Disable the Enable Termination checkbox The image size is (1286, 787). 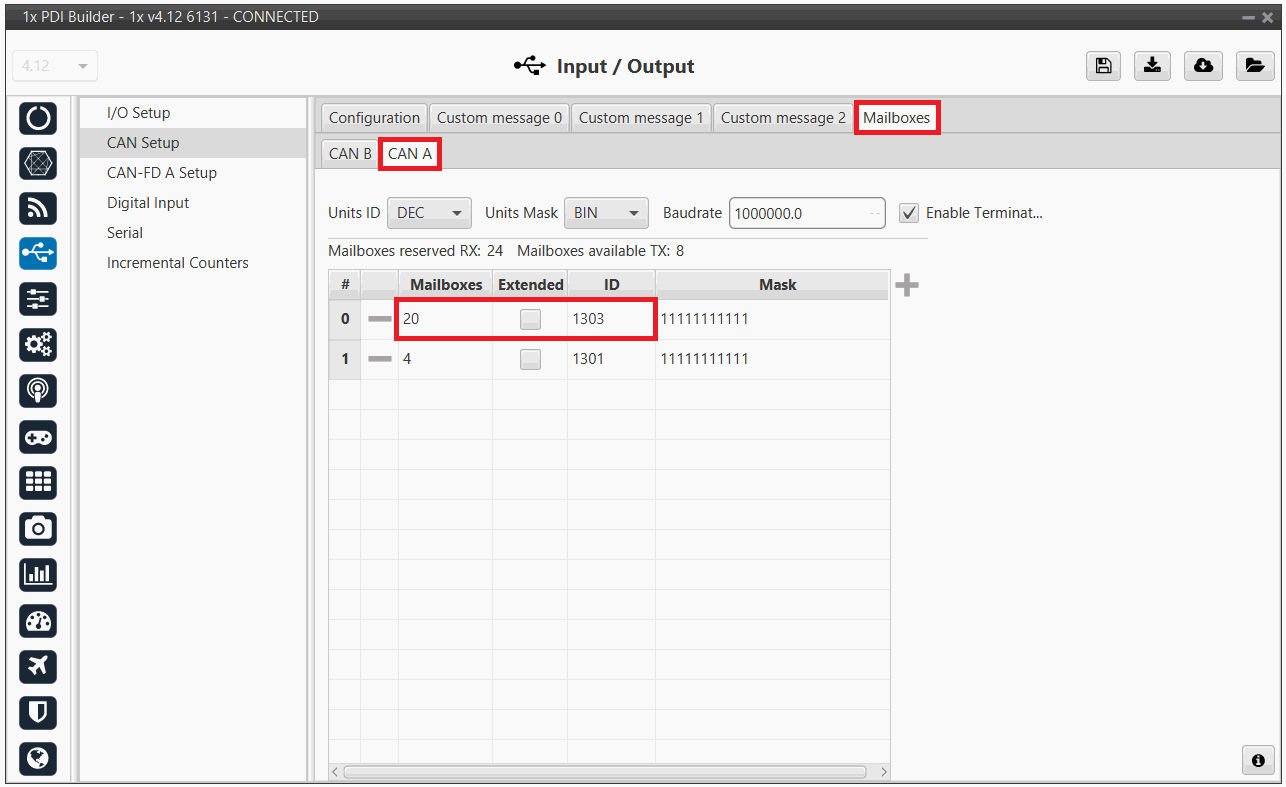(x=909, y=213)
